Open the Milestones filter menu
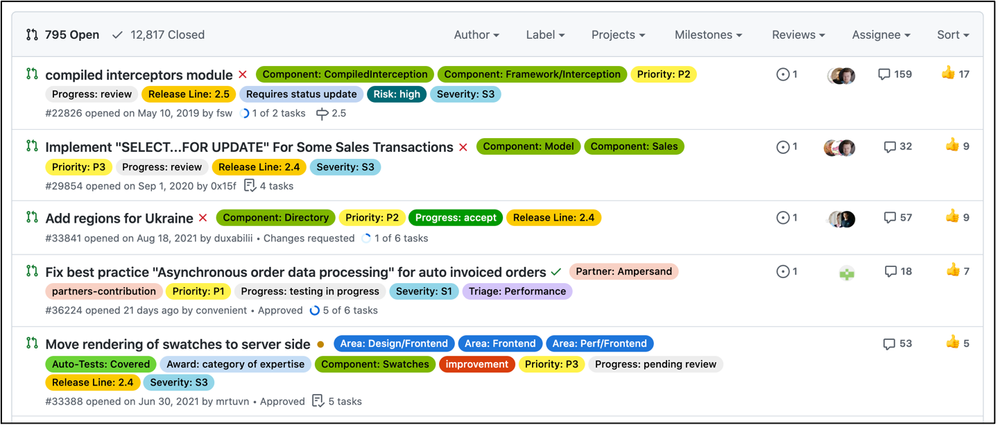This screenshot has width=998, height=428. tap(708, 35)
